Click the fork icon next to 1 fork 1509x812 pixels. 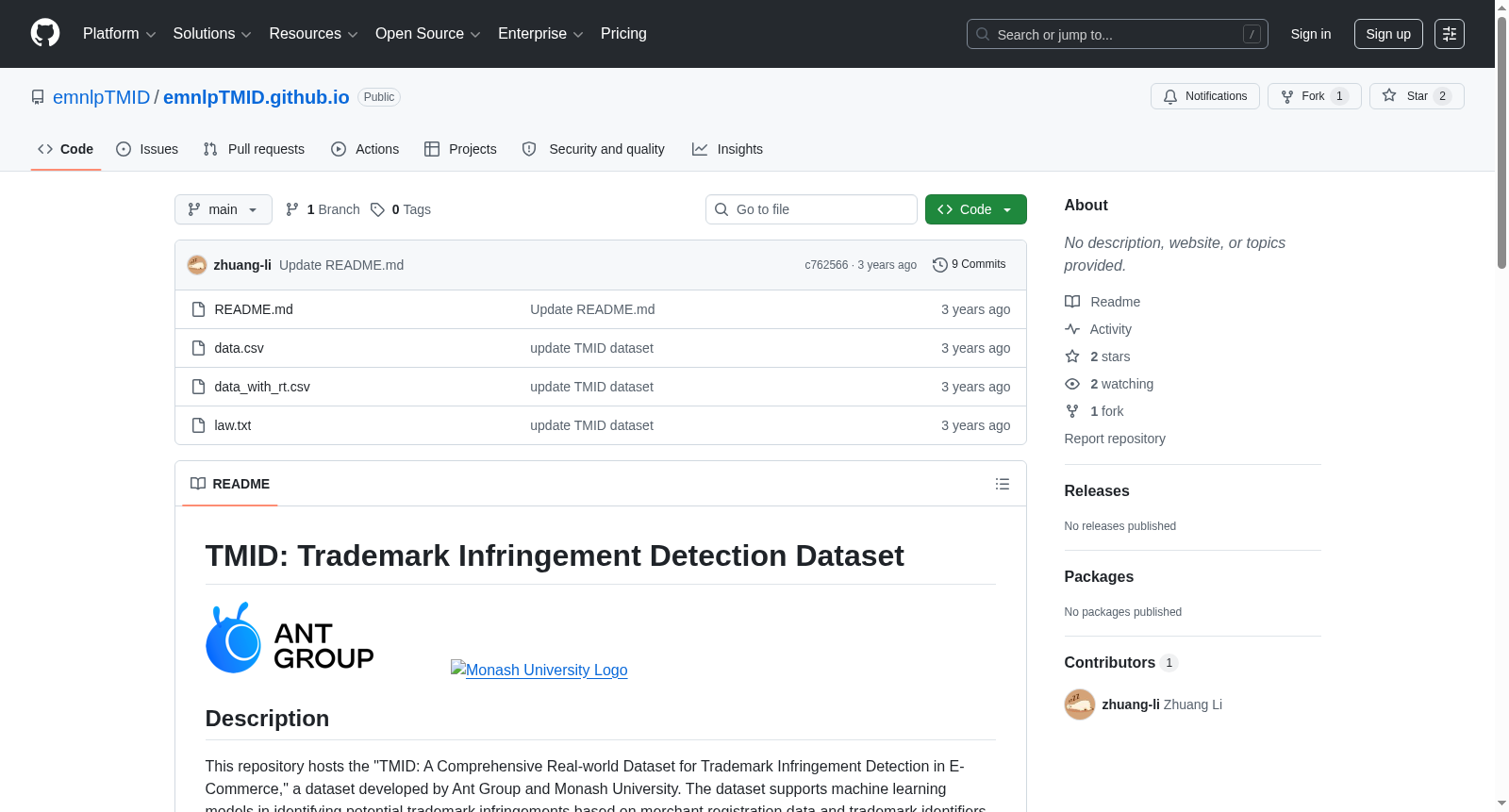pyautogui.click(x=1072, y=411)
